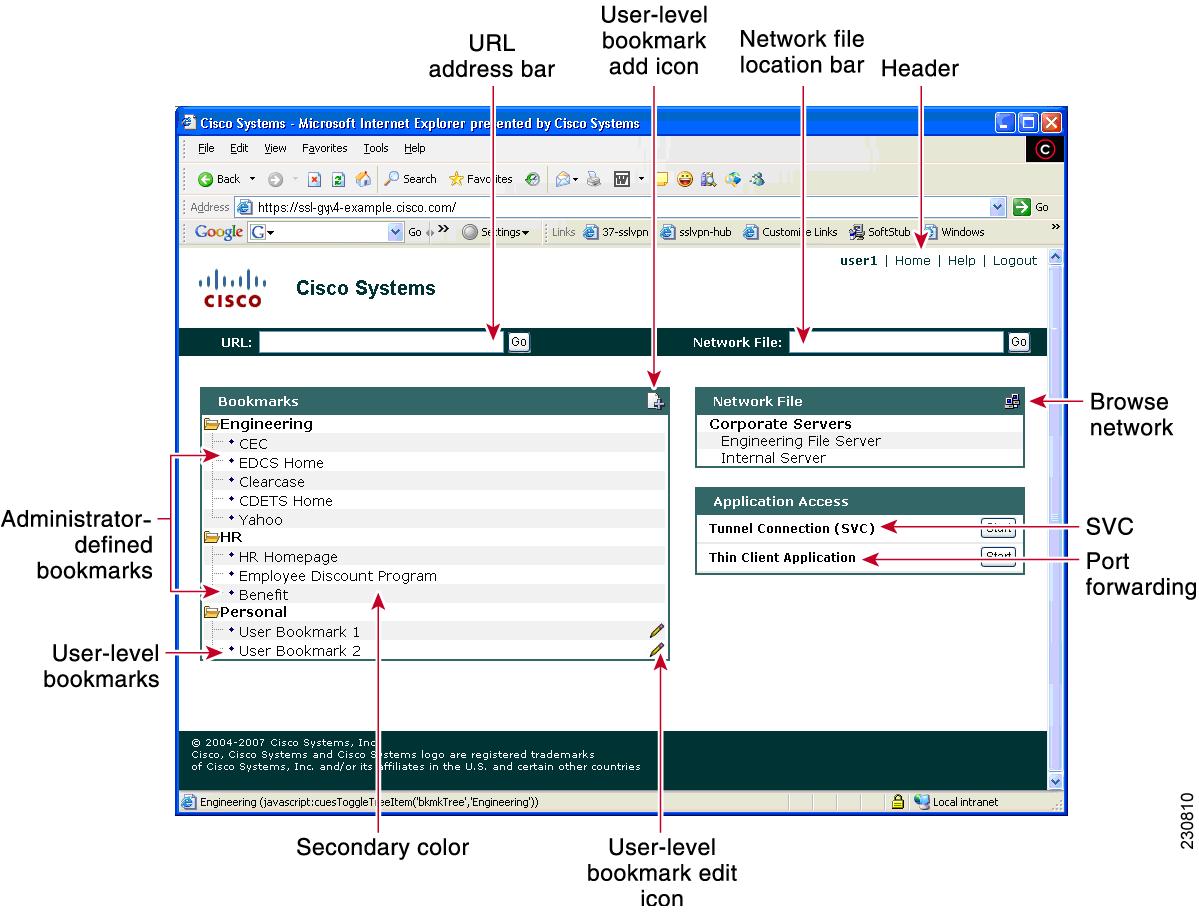Click the globe toolbar icon beside Research

[x=733, y=179]
